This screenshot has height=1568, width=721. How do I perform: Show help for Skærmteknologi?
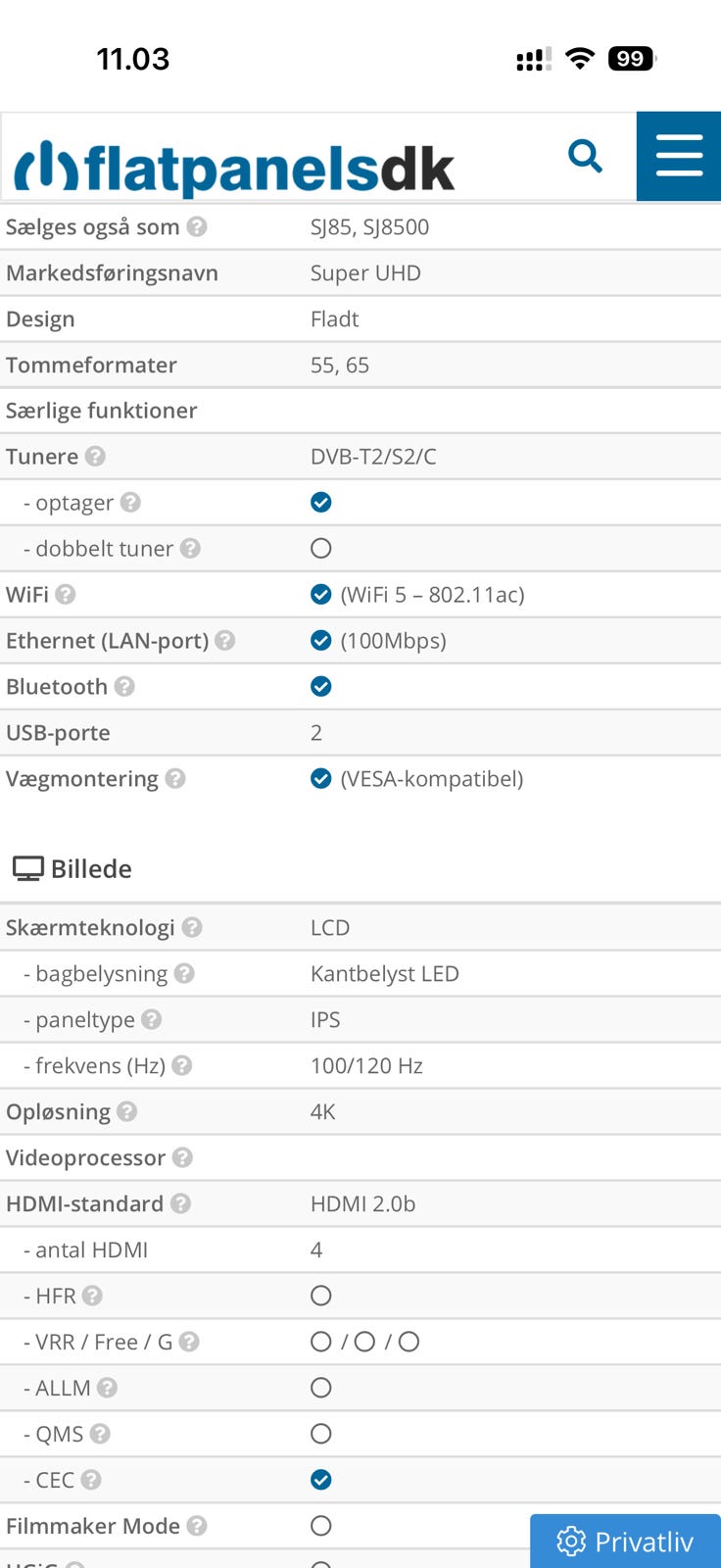tap(192, 928)
